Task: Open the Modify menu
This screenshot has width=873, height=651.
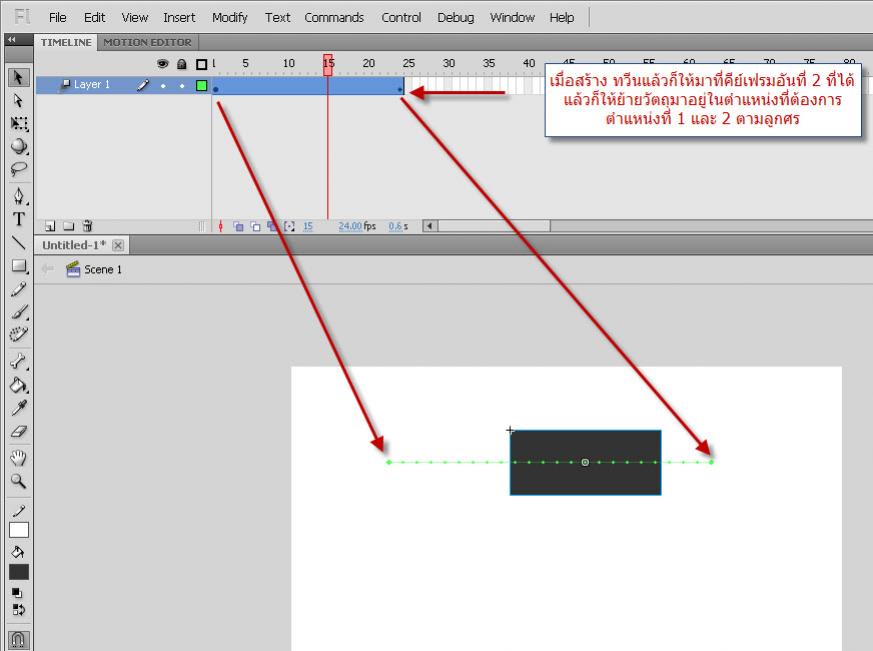Action: pyautogui.click(x=229, y=17)
